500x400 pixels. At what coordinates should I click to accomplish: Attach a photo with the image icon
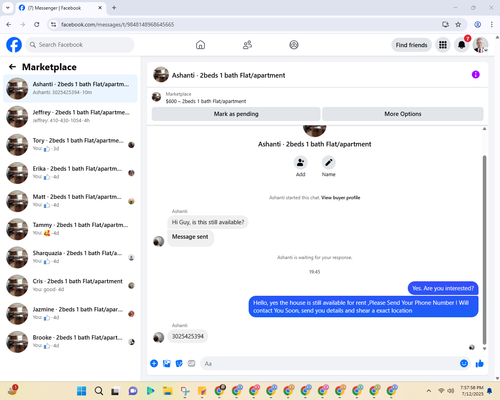tap(167, 363)
